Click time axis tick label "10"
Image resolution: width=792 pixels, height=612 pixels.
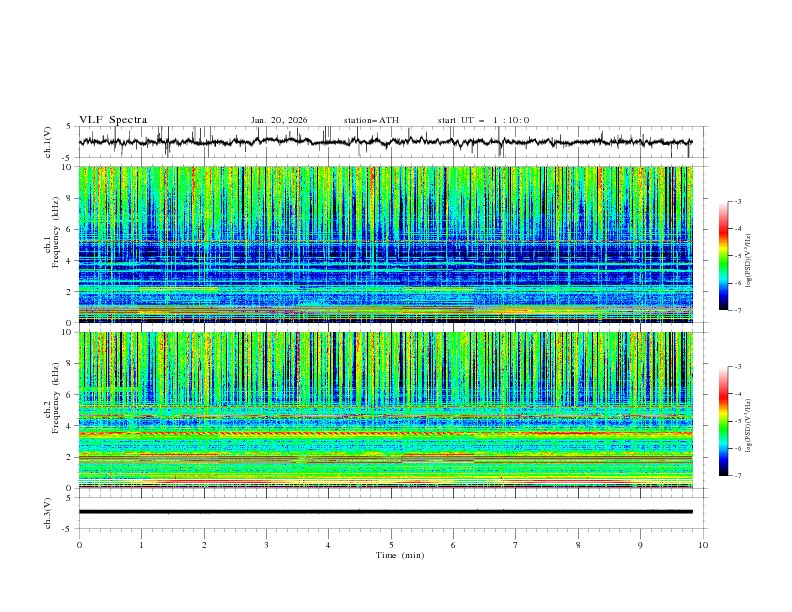703,545
